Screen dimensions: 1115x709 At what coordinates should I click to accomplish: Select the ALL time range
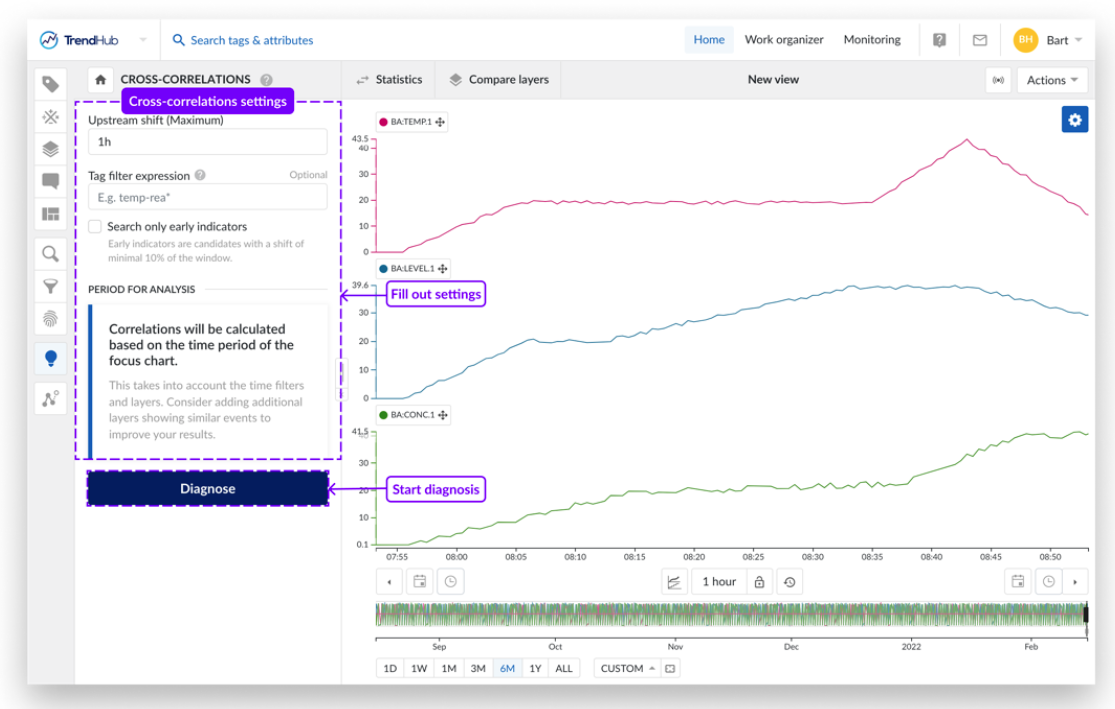pos(564,668)
